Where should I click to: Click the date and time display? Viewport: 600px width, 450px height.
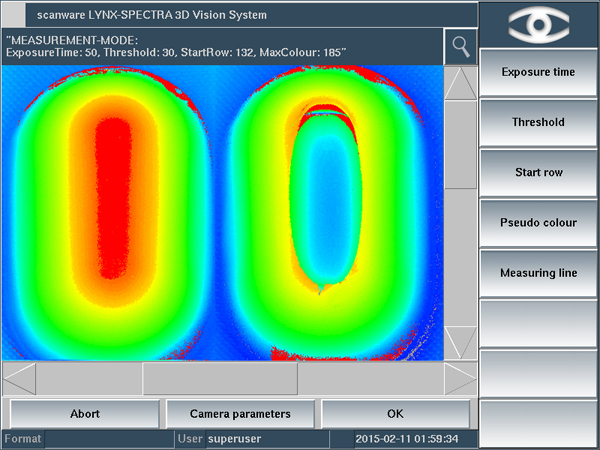tap(407, 439)
